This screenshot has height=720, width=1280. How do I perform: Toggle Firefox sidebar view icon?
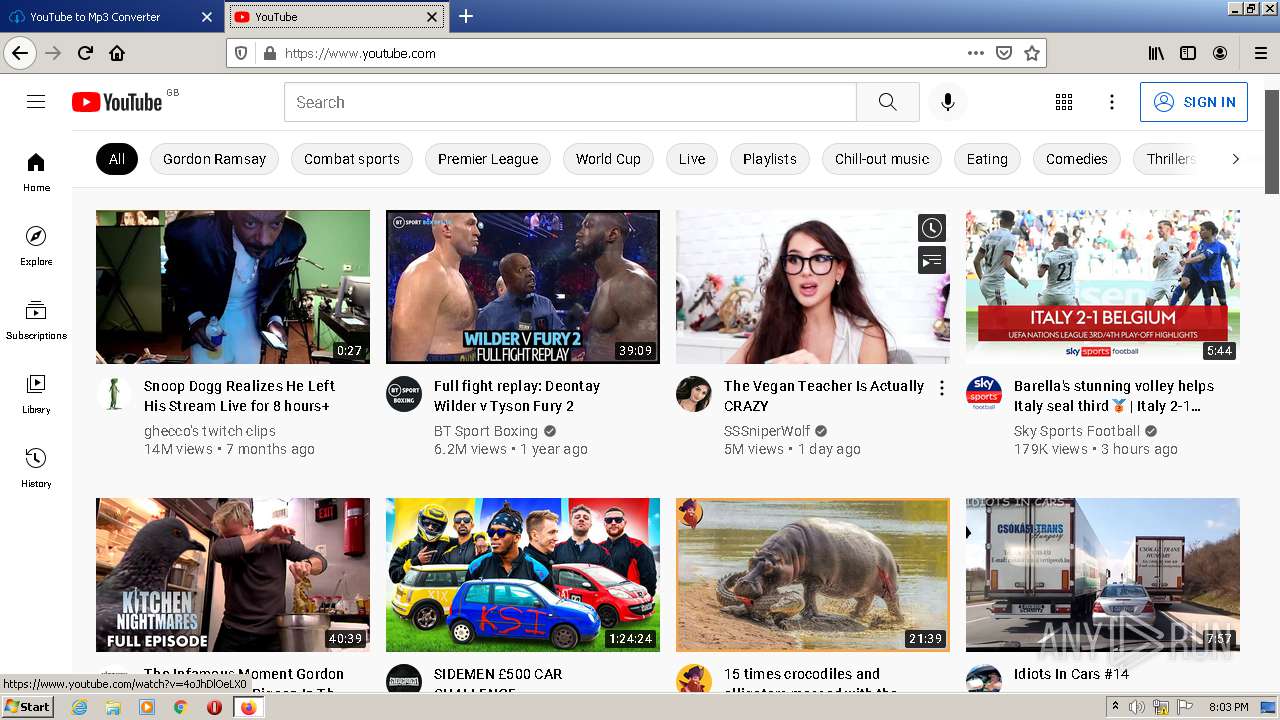coord(1188,53)
